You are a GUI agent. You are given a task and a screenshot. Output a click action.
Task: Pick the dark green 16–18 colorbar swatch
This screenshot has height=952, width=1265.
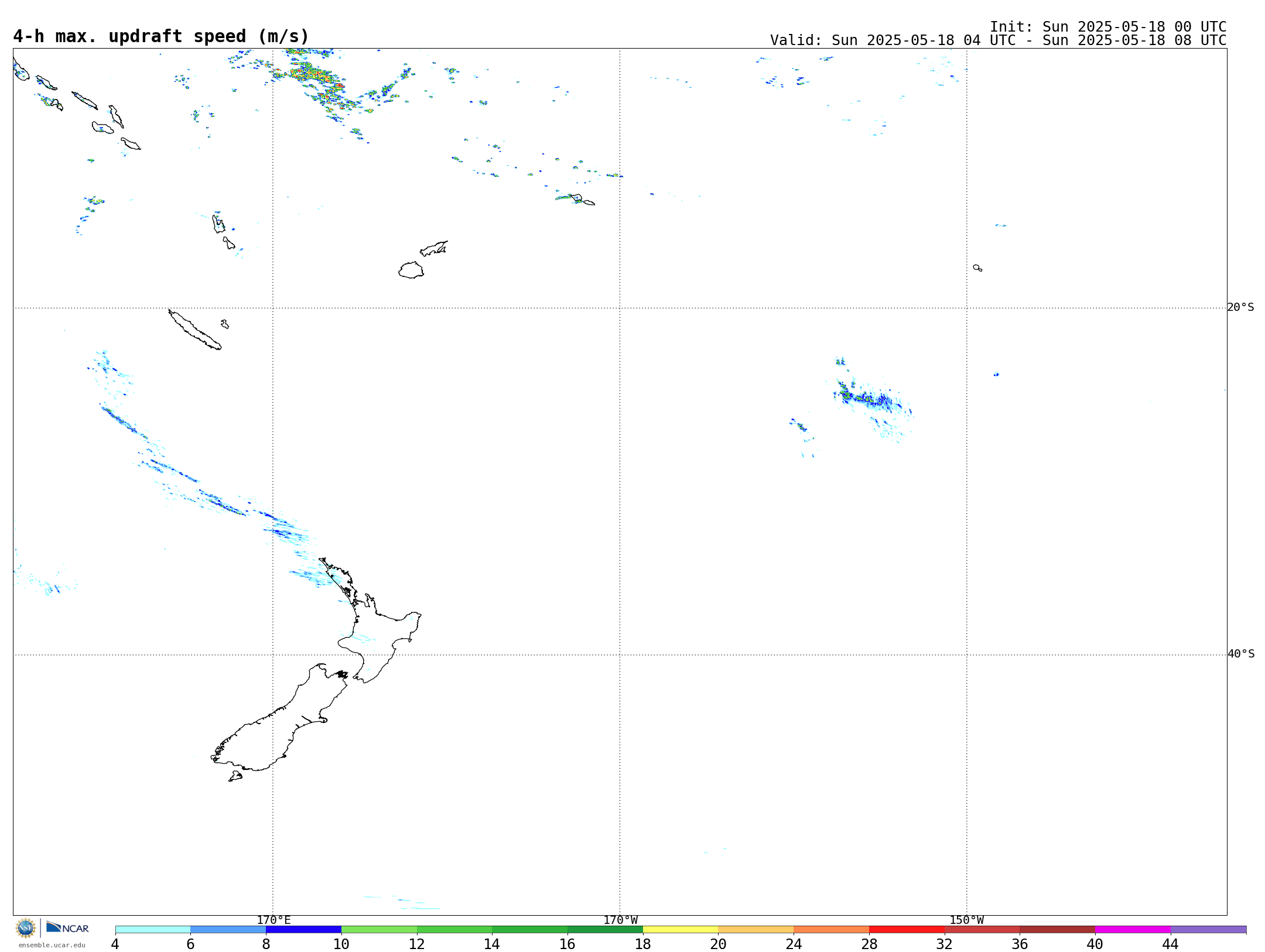point(605,930)
